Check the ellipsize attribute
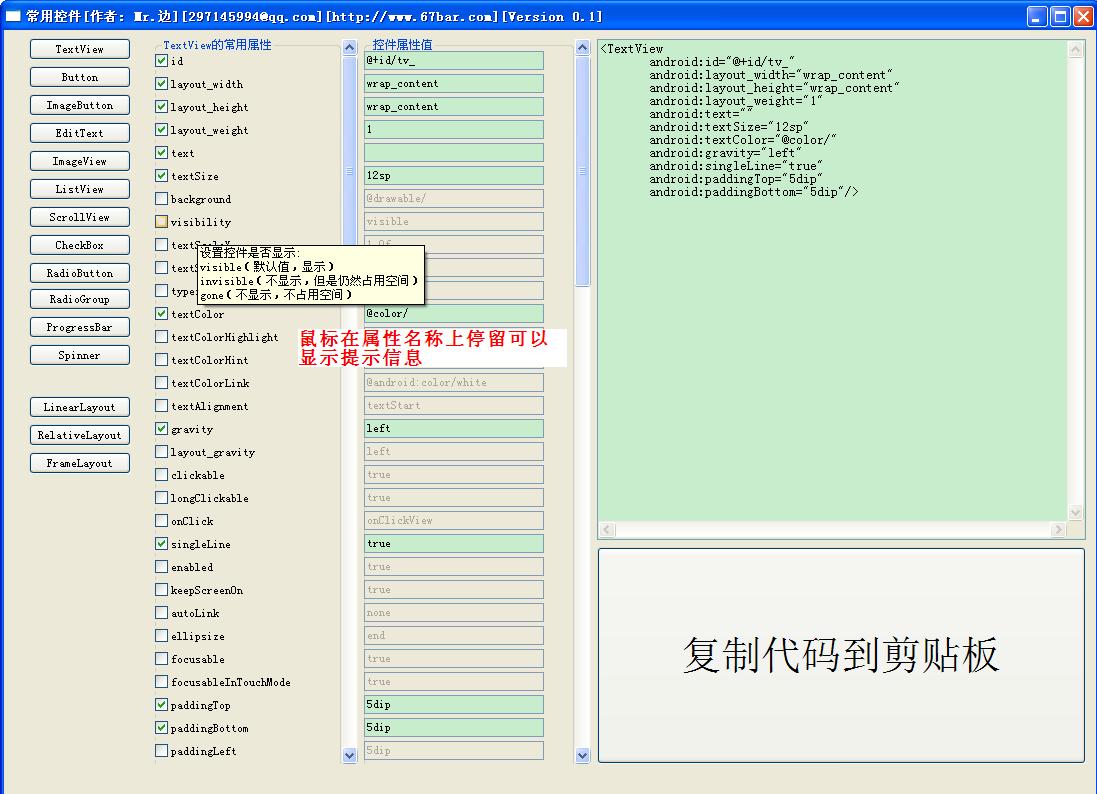The height and width of the screenshot is (794, 1097). click(x=162, y=636)
